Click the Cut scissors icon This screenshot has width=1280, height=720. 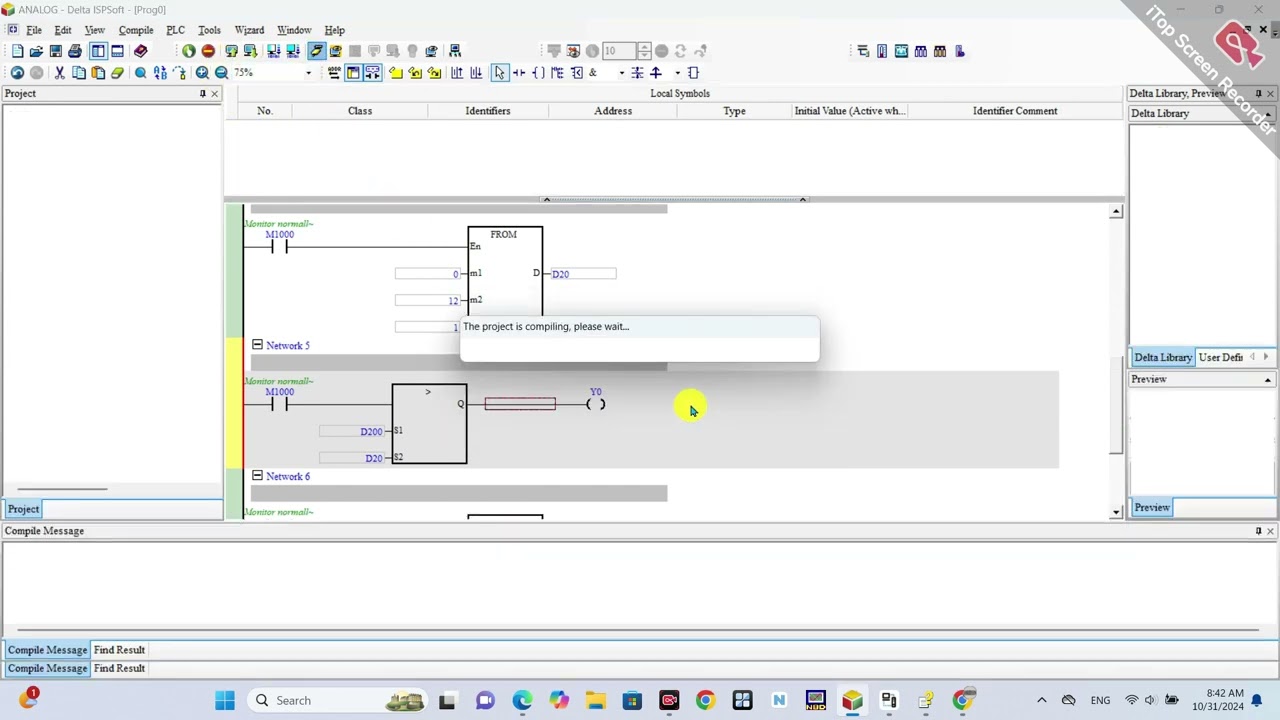tap(59, 73)
